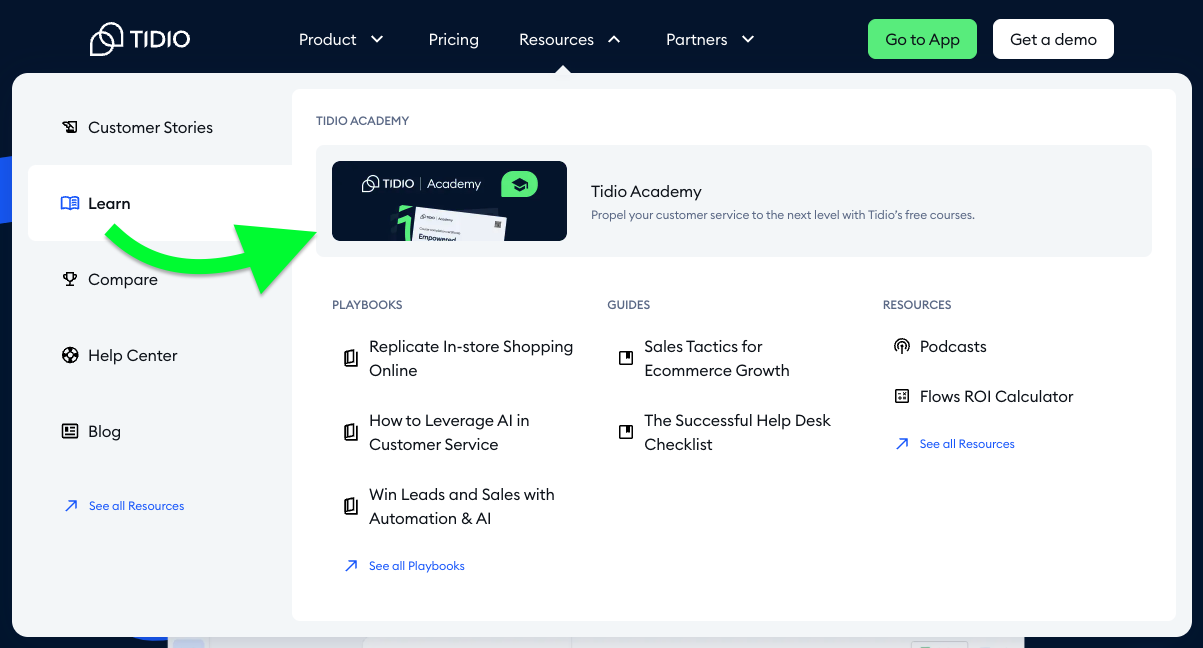Image resolution: width=1203 pixels, height=648 pixels.
Task: Click guide icon for Successful Help Desk Checklist
Action: pos(626,432)
